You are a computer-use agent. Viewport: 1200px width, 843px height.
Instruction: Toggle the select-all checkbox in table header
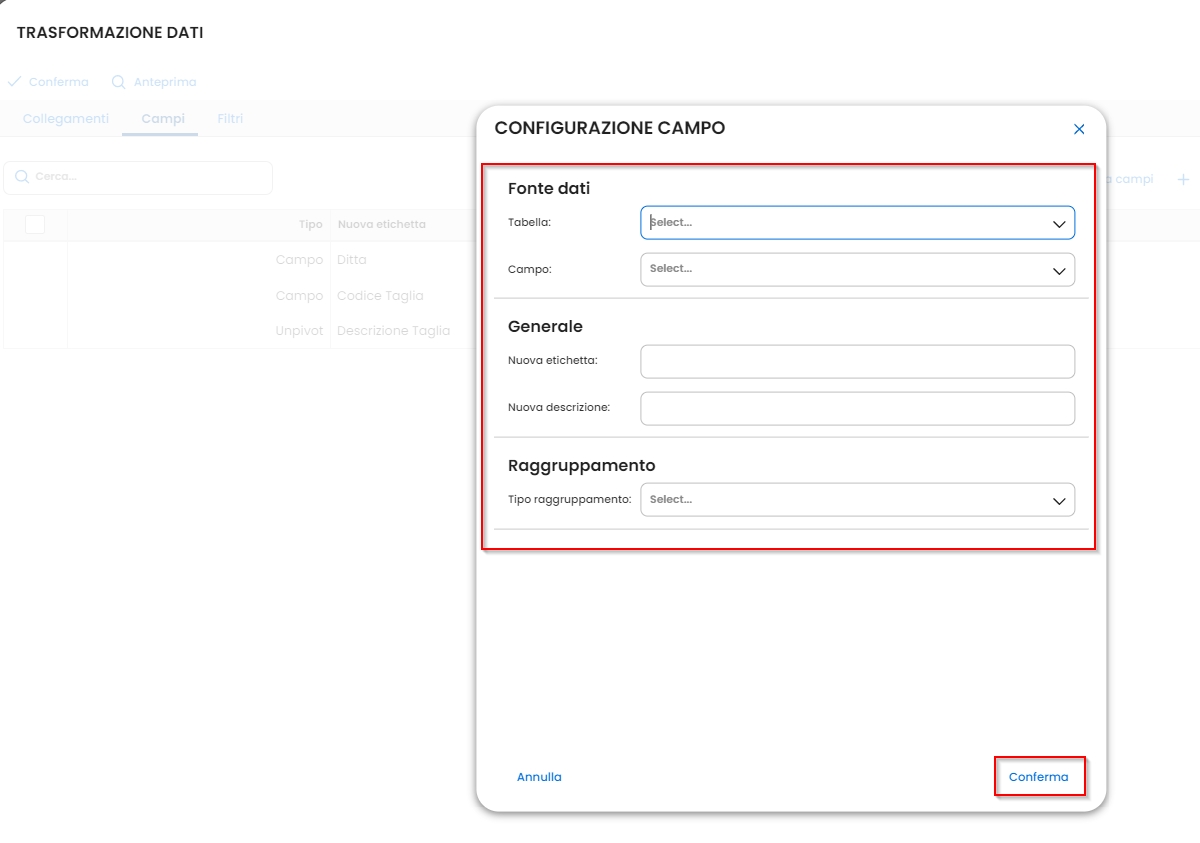coord(35,224)
